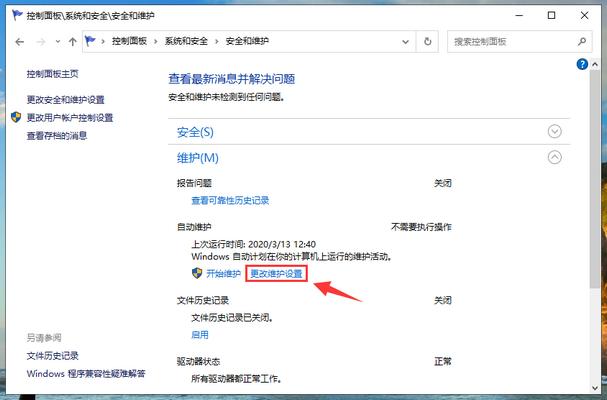Click 开始维护 link
This screenshot has height=400, width=607.
223,274
